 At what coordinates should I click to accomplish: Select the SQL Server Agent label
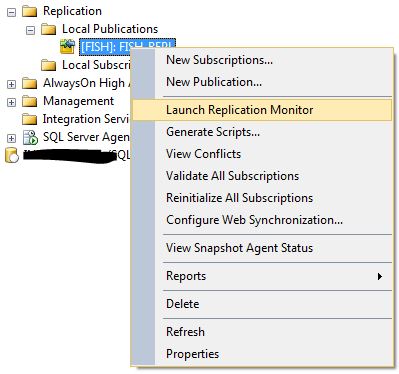(86, 137)
